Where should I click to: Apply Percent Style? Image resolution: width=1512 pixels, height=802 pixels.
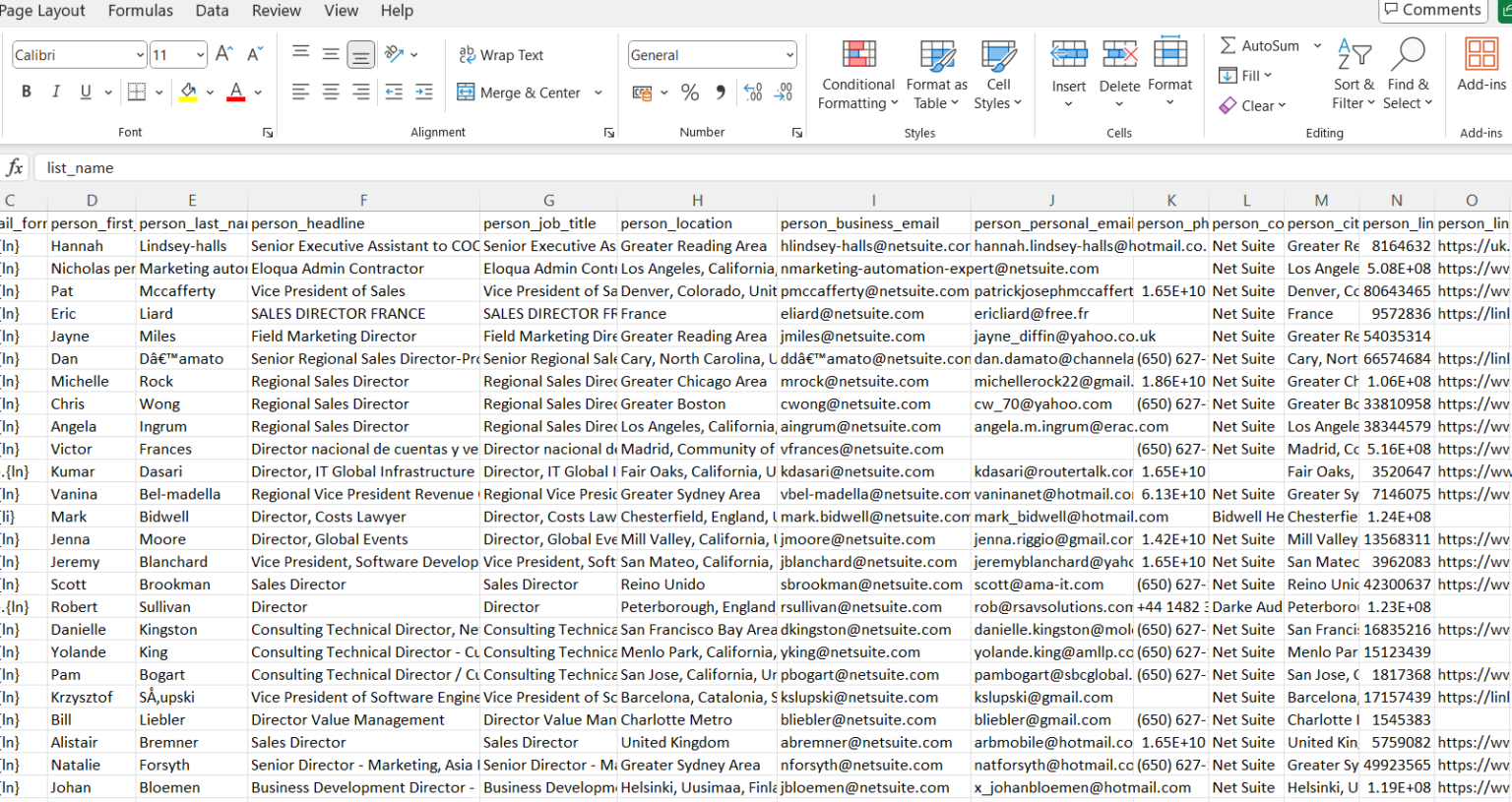[x=690, y=93]
